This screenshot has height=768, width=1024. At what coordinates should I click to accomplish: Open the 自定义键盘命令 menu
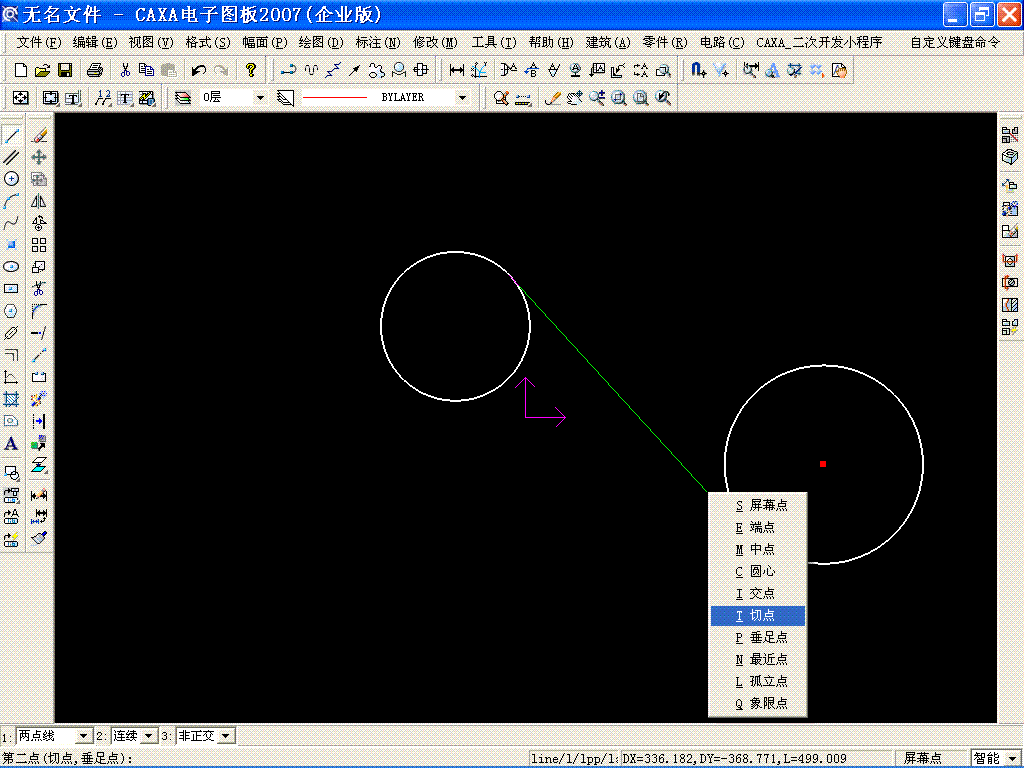coord(955,42)
